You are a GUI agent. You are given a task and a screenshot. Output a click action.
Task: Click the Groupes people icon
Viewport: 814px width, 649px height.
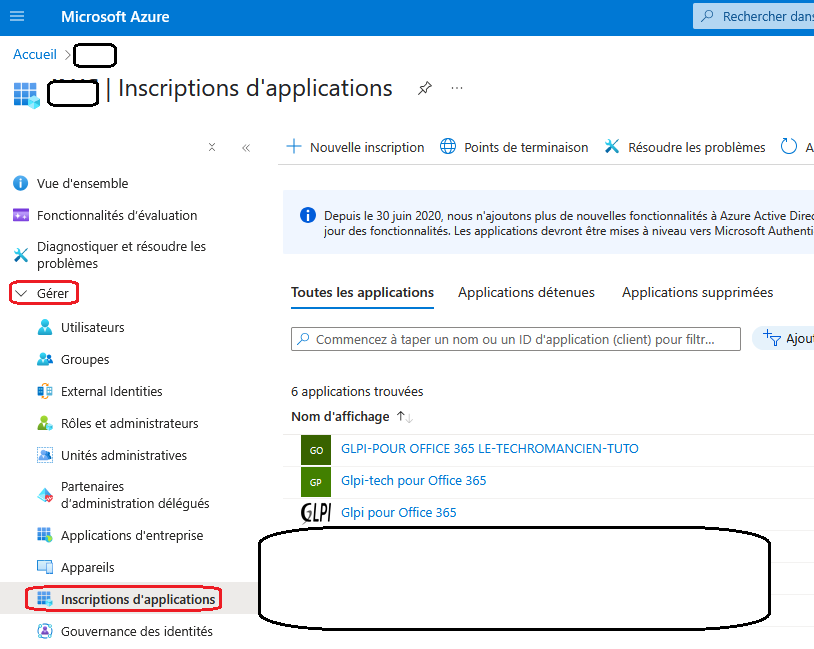pos(45,359)
